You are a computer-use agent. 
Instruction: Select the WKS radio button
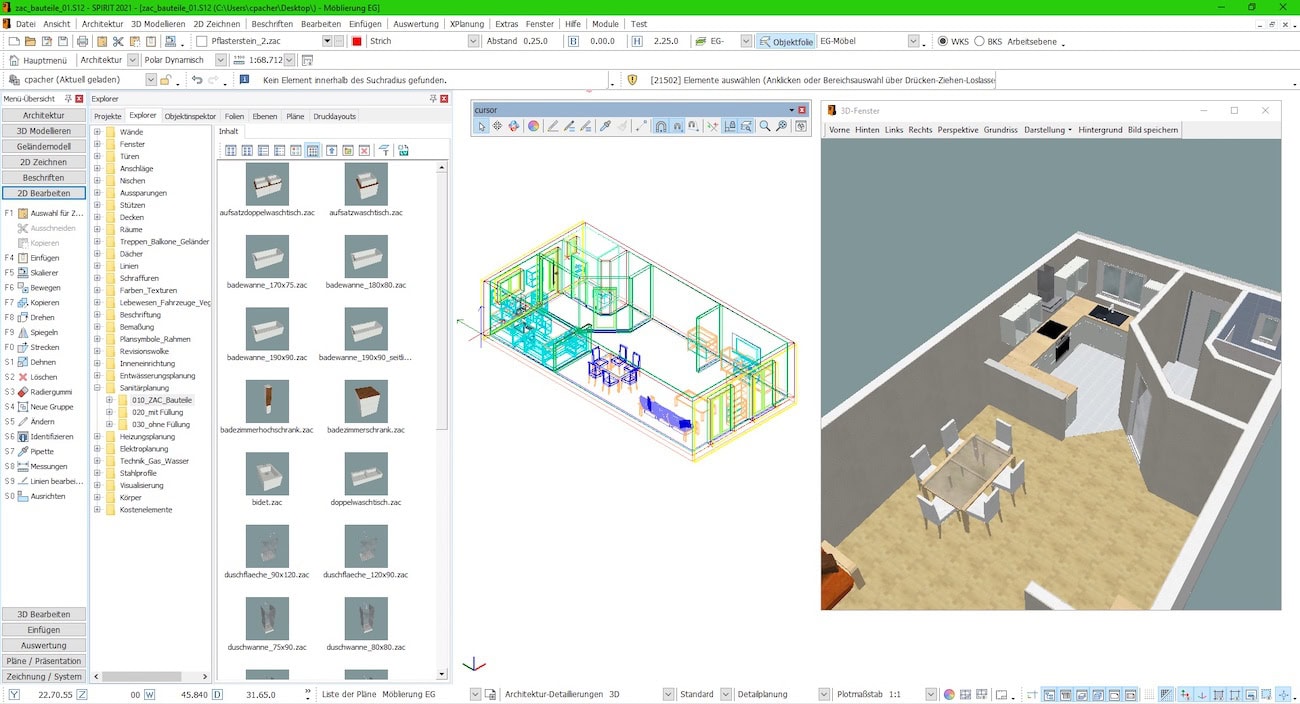click(x=942, y=41)
